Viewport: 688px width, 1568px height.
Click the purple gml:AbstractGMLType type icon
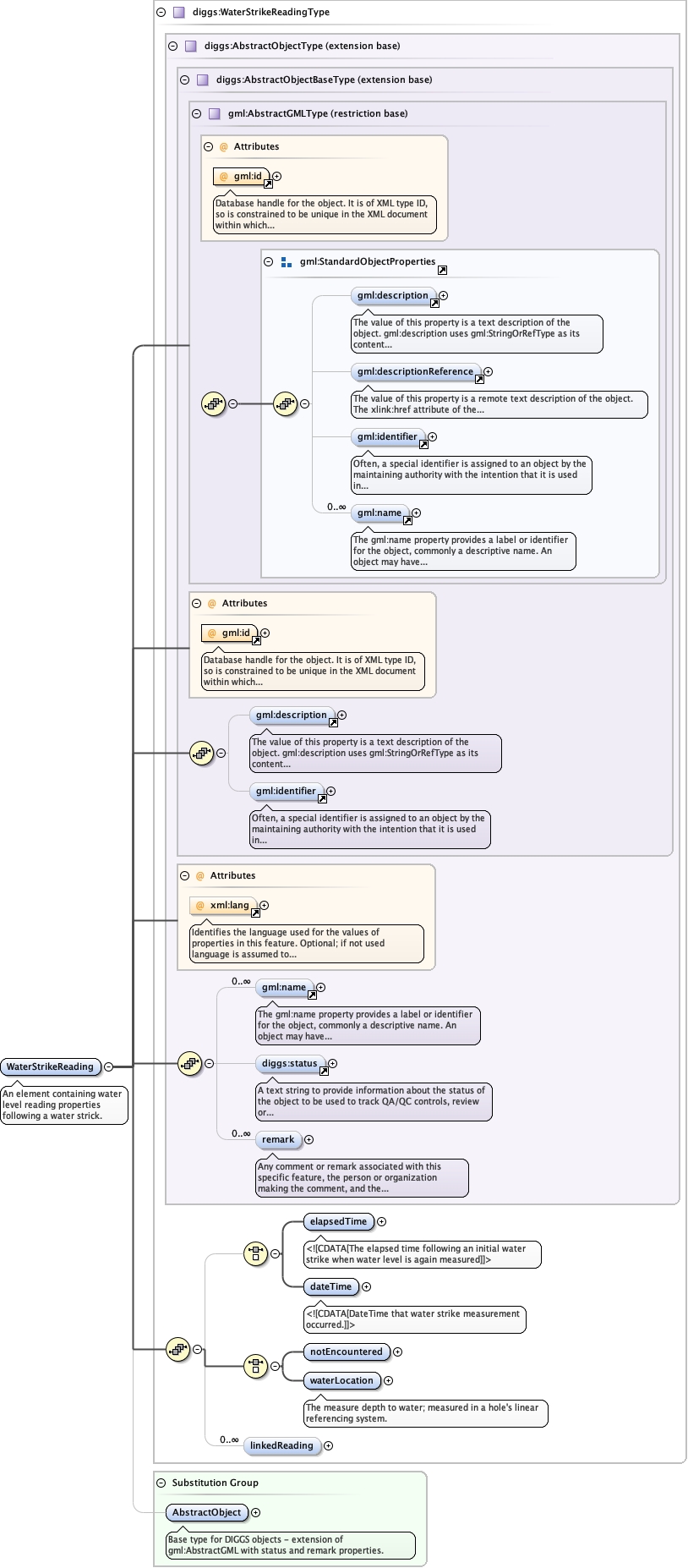pos(214,113)
